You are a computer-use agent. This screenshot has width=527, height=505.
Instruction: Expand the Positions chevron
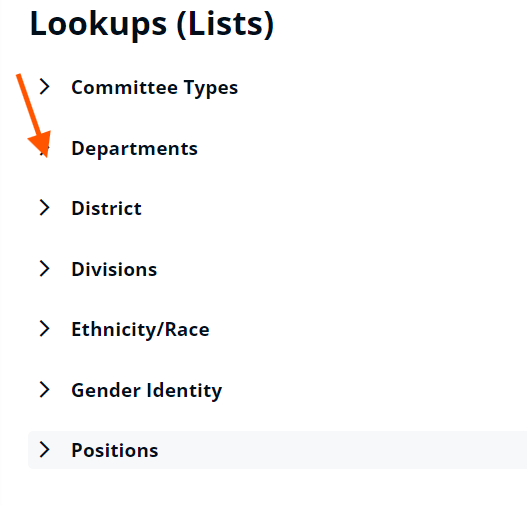pyautogui.click(x=44, y=450)
